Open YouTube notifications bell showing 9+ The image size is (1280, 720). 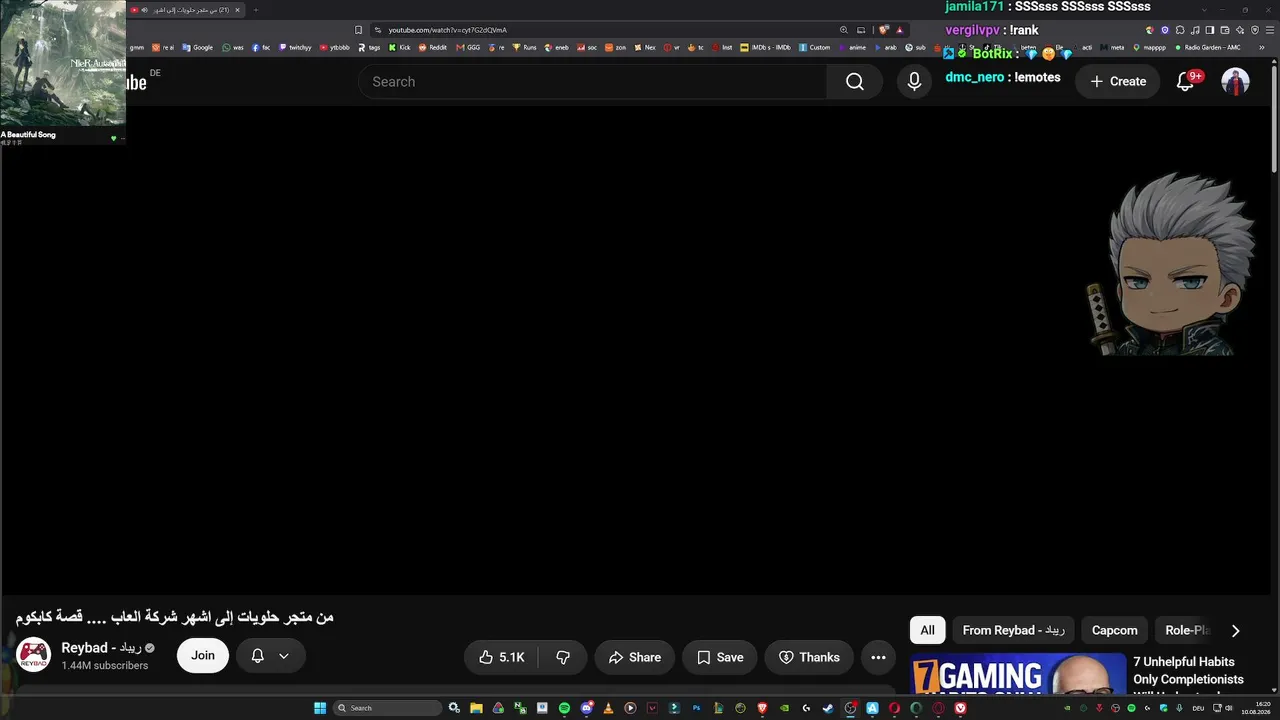1186,82
